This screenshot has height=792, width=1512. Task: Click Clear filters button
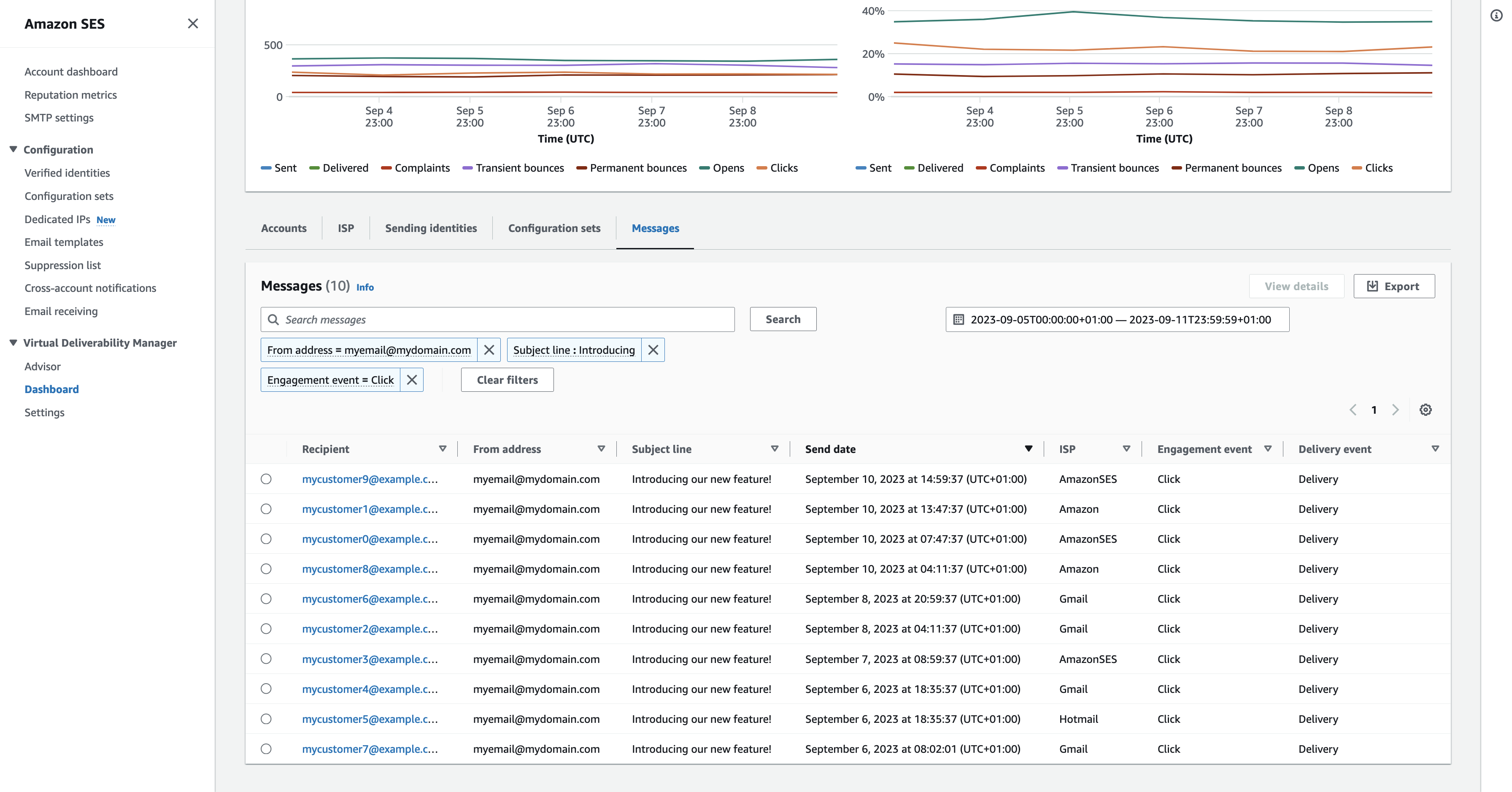tap(507, 380)
